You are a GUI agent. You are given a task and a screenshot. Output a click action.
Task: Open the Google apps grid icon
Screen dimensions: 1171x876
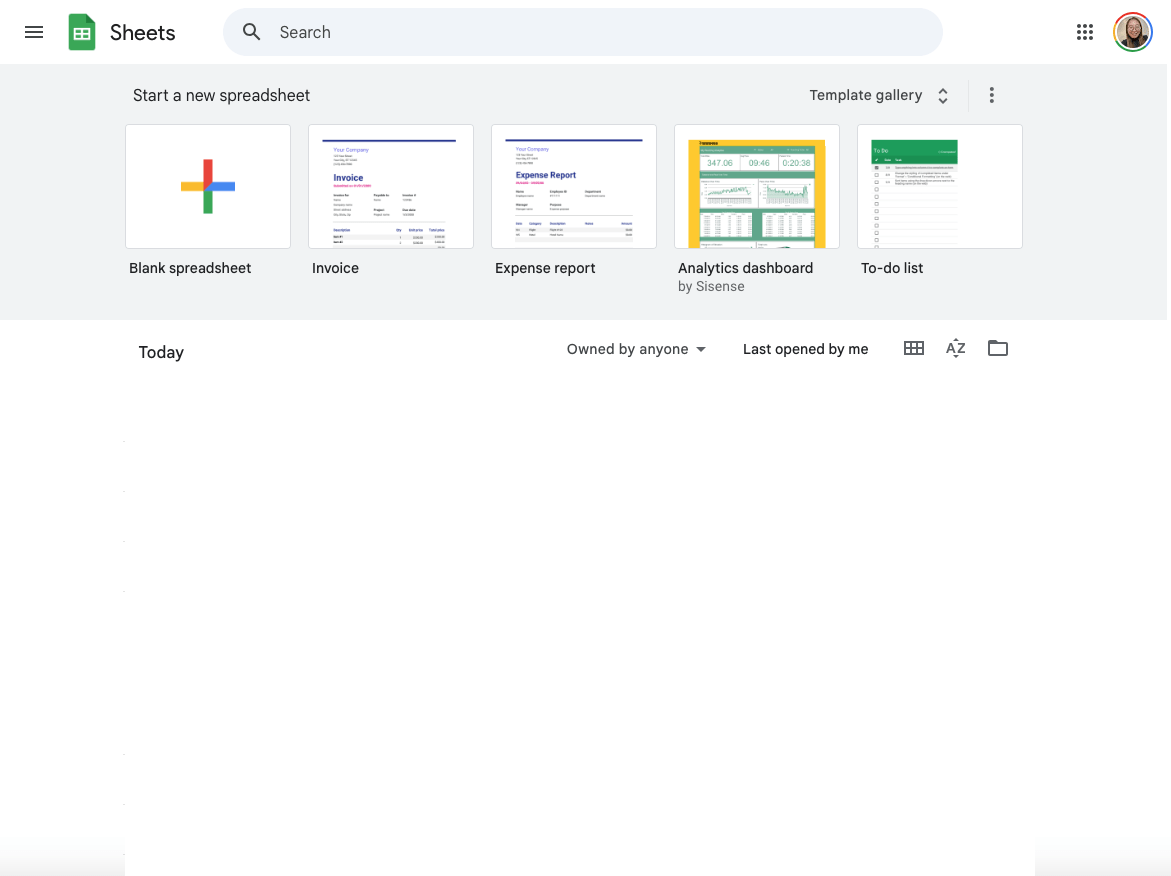[1085, 32]
